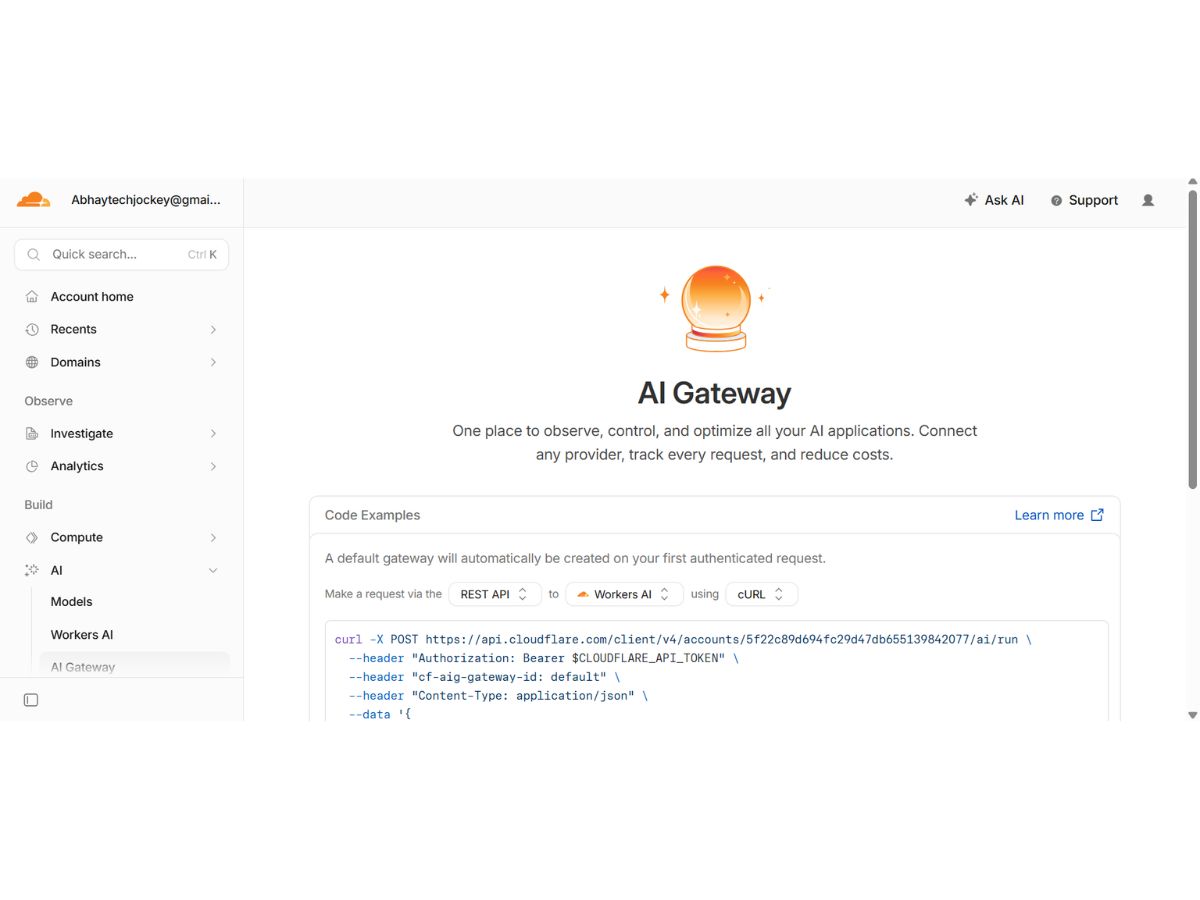Open the REST API dropdown
This screenshot has height=900, width=1200.
[495, 594]
